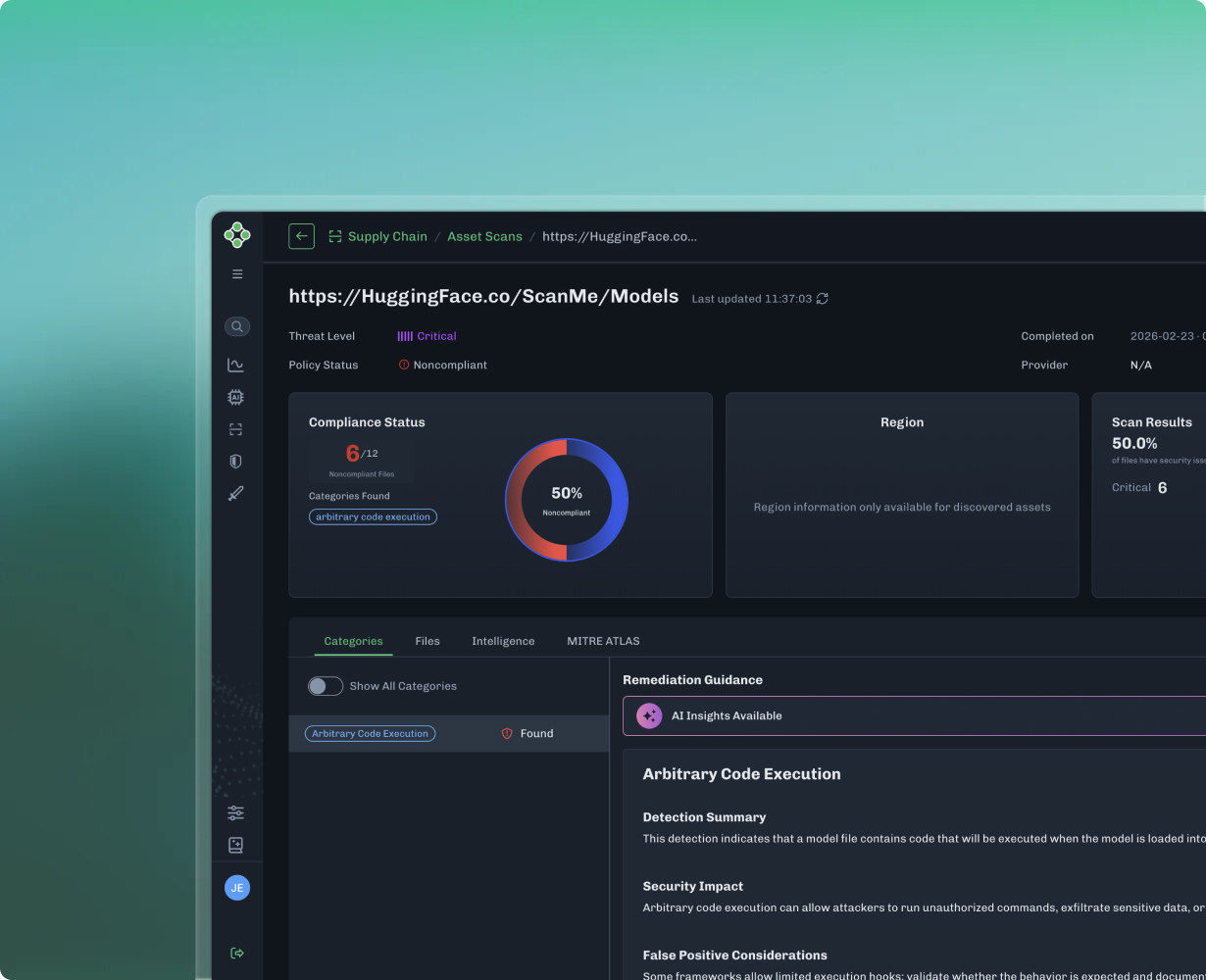The image size is (1206, 980).
Task: Open the scan frame sidebar icon
Action: pos(235,429)
